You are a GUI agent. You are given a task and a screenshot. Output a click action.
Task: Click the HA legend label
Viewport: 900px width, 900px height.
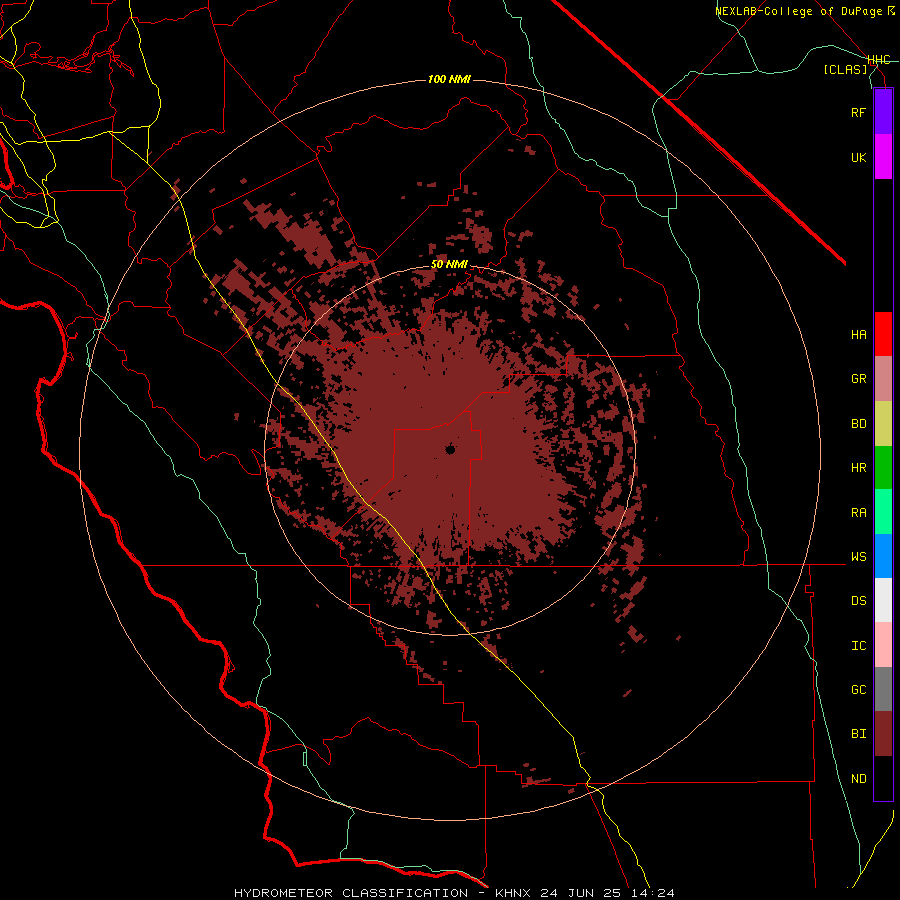858,334
